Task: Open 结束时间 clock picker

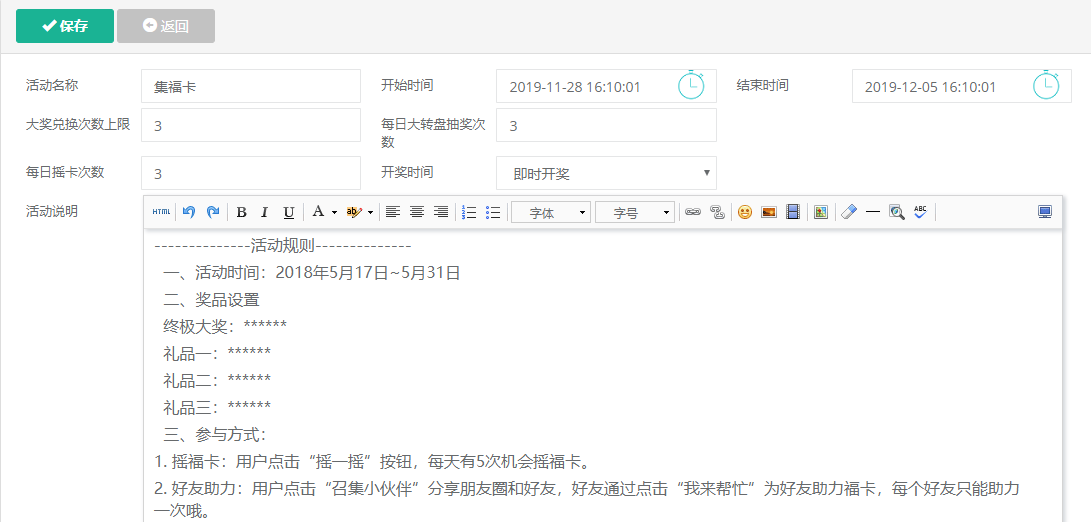Action: click(x=1046, y=86)
